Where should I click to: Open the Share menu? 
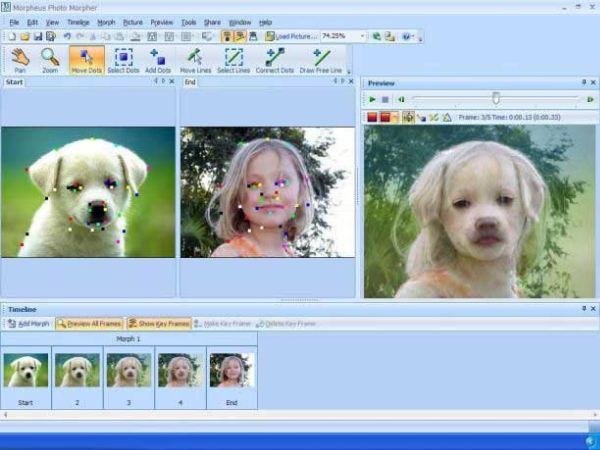pyautogui.click(x=212, y=23)
